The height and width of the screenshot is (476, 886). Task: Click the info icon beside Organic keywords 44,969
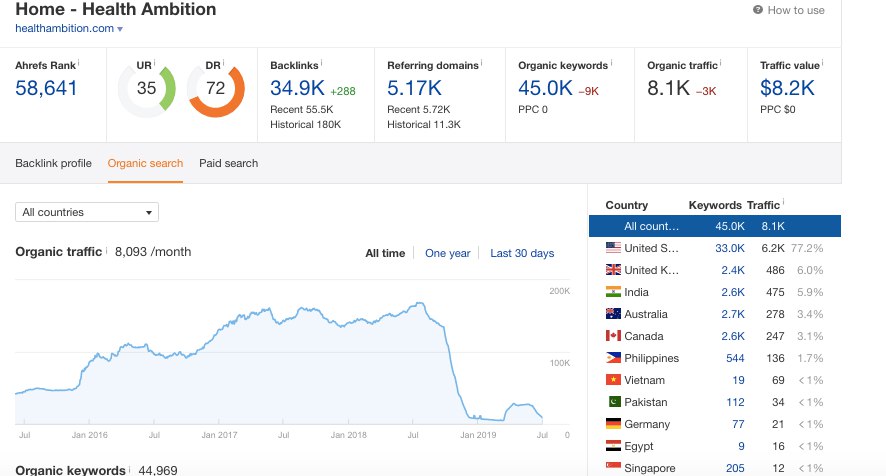(x=130, y=468)
